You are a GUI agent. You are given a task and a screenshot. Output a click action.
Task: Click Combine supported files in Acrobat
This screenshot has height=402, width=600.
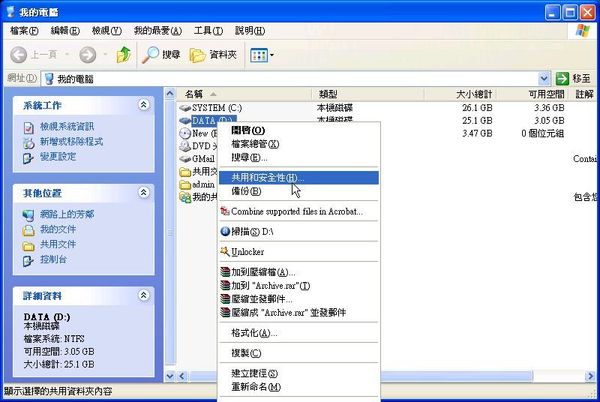click(299, 212)
